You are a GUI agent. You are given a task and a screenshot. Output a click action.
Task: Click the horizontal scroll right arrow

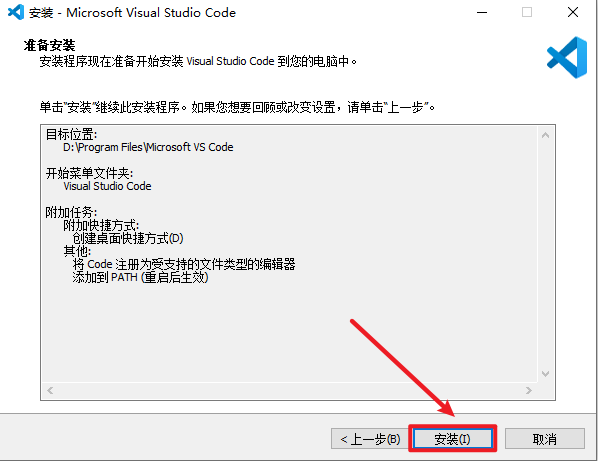(529, 390)
